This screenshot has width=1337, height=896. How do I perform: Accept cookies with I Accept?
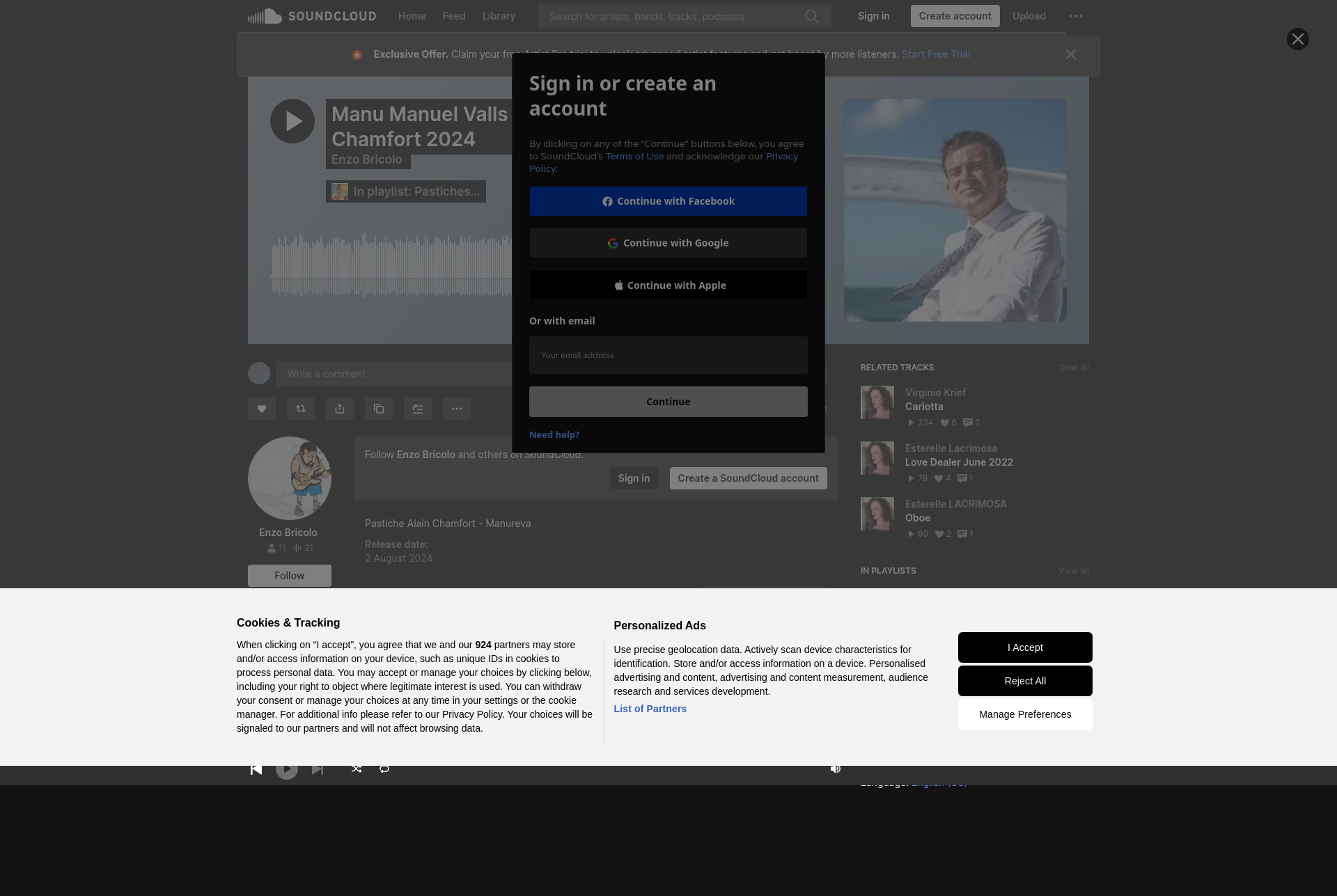point(1025,647)
